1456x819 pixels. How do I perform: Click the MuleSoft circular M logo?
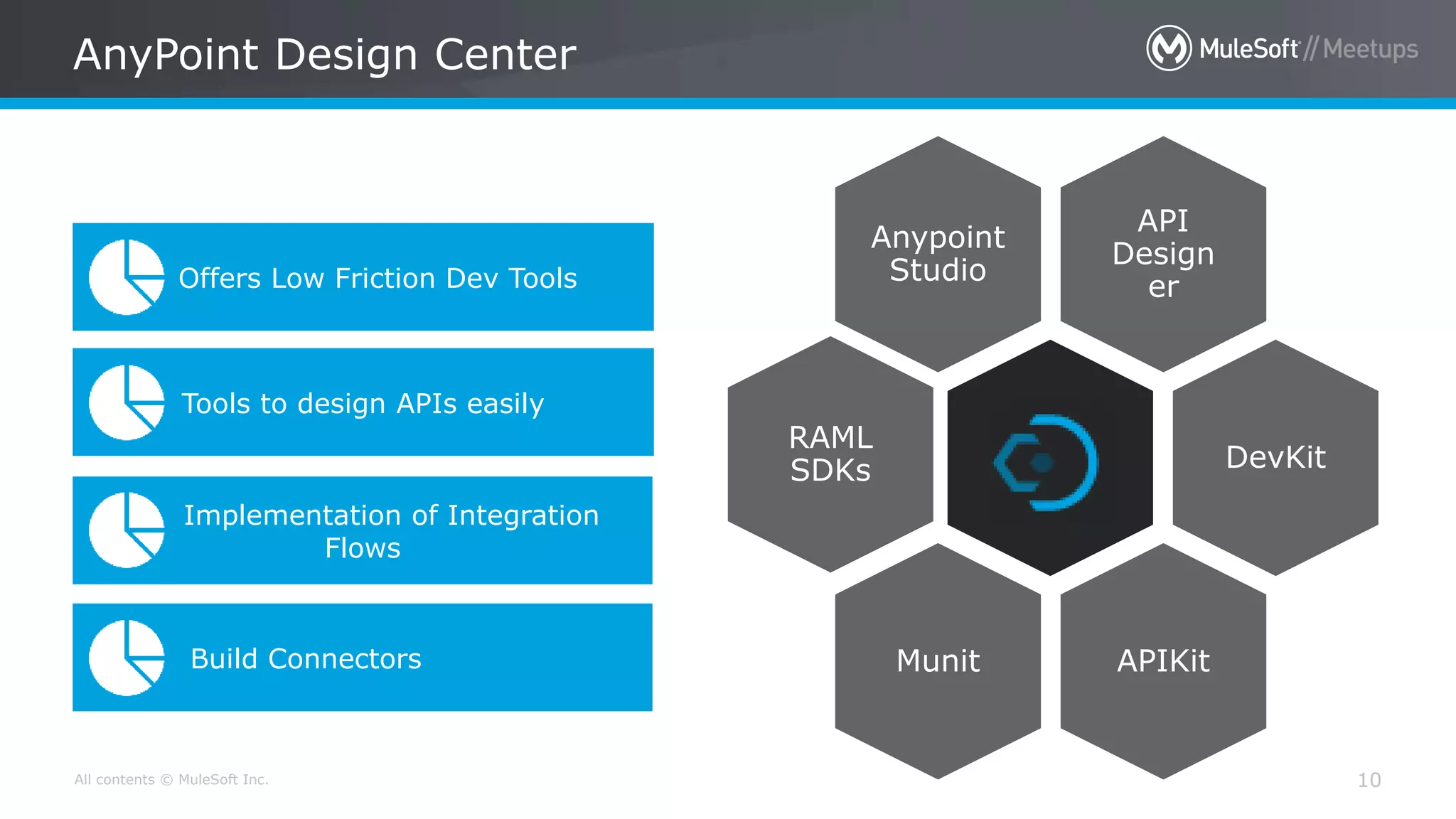(x=1168, y=48)
